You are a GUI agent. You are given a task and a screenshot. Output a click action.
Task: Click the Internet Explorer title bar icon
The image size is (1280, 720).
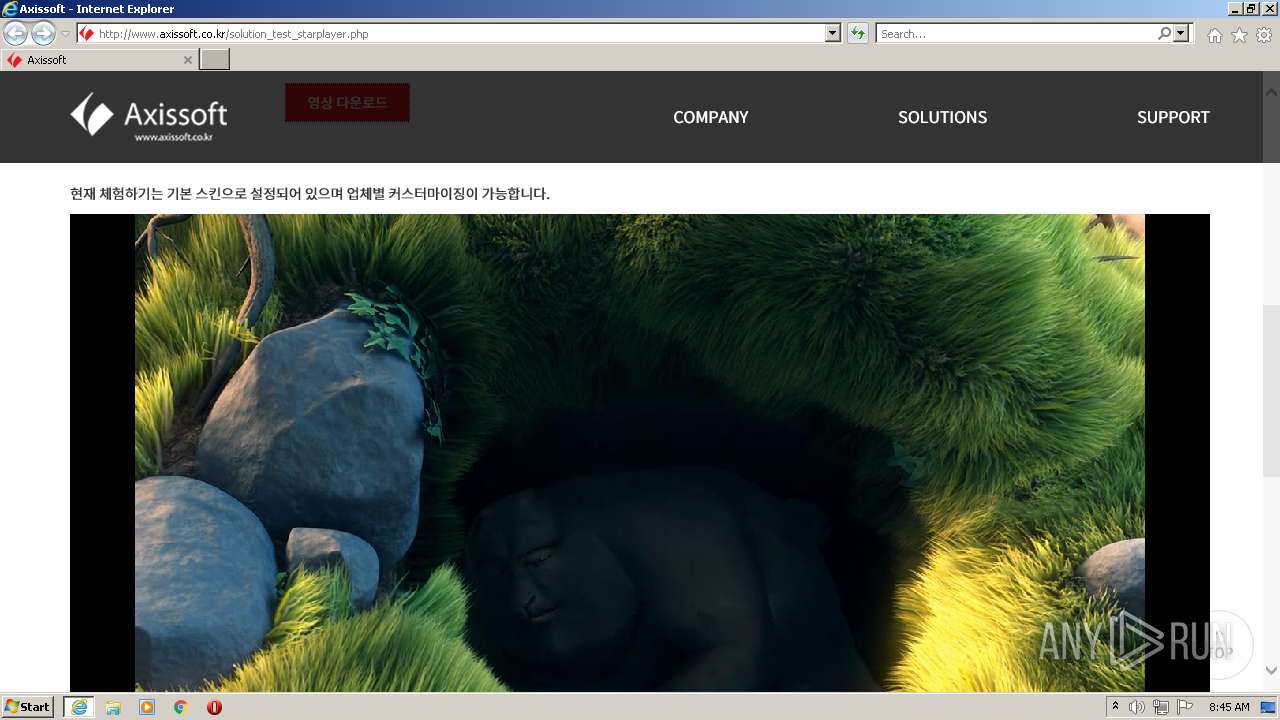pos(10,9)
